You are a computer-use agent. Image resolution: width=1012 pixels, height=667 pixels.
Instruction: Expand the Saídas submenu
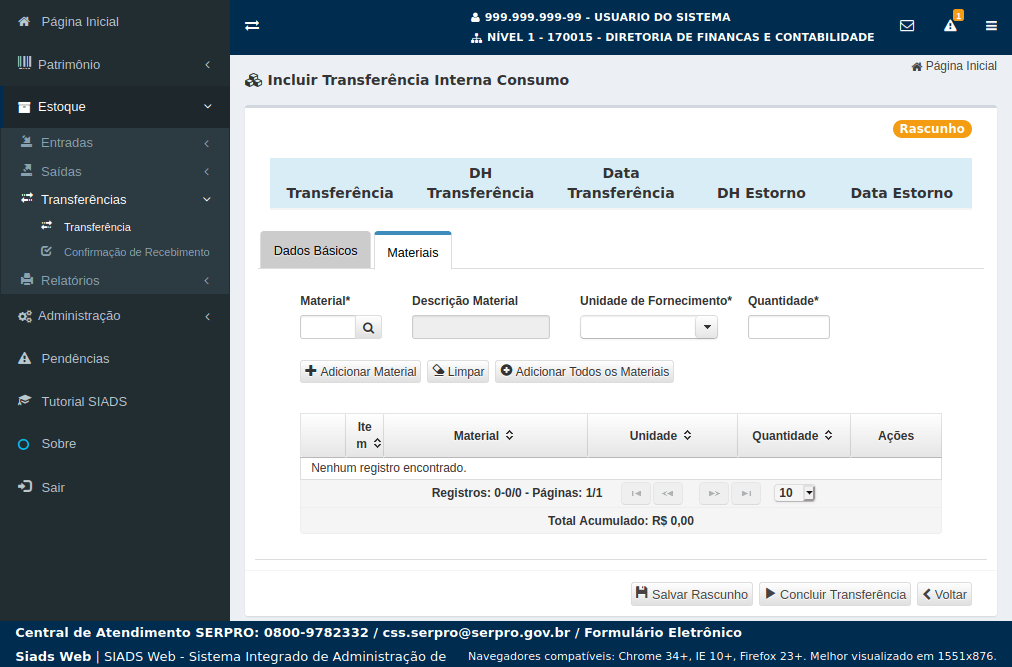(115, 171)
